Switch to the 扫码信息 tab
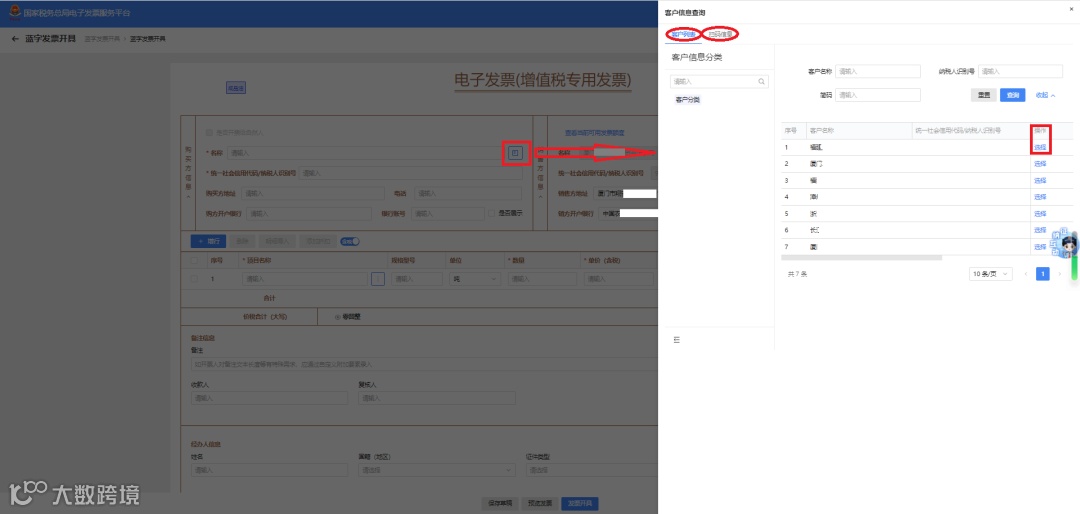Viewport: 1080px width, 514px height. [720, 34]
